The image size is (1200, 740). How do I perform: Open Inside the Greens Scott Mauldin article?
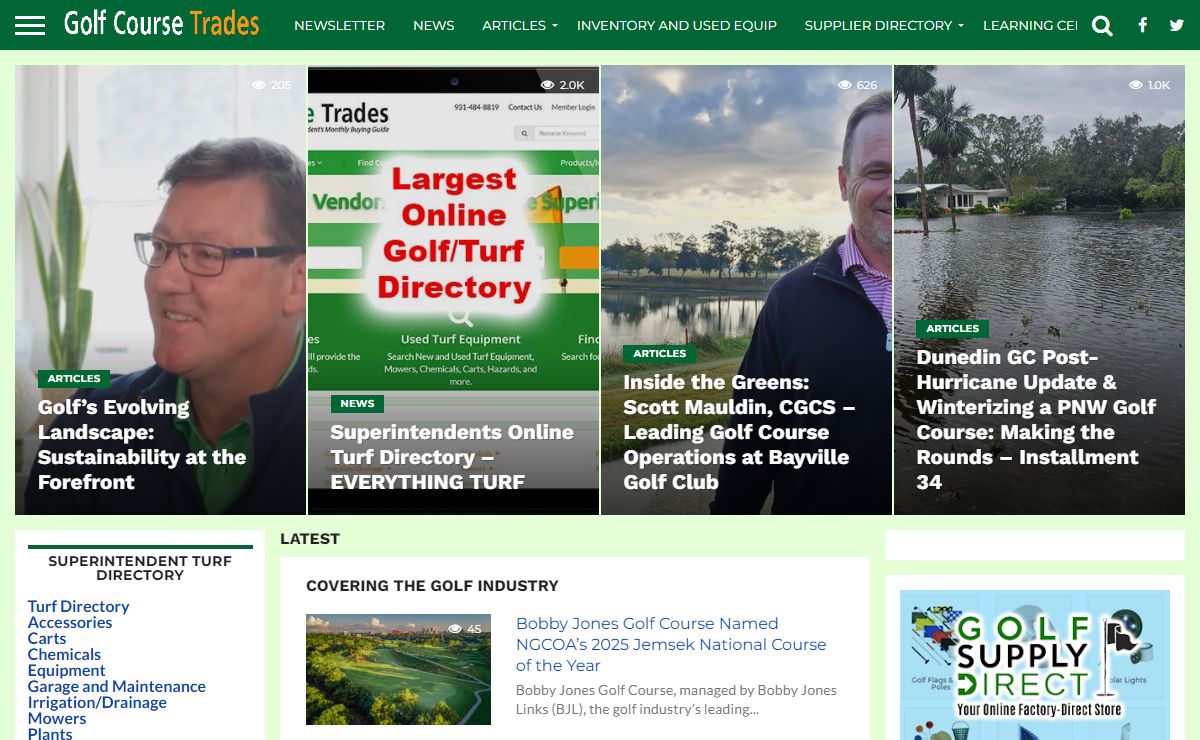[x=738, y=432]
